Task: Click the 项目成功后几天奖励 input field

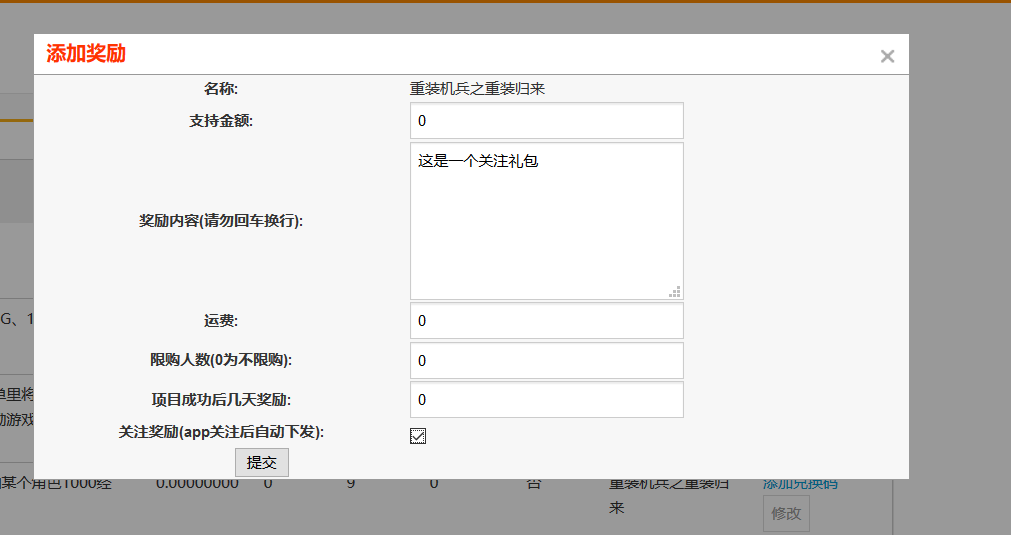Action: pos(547,400)
